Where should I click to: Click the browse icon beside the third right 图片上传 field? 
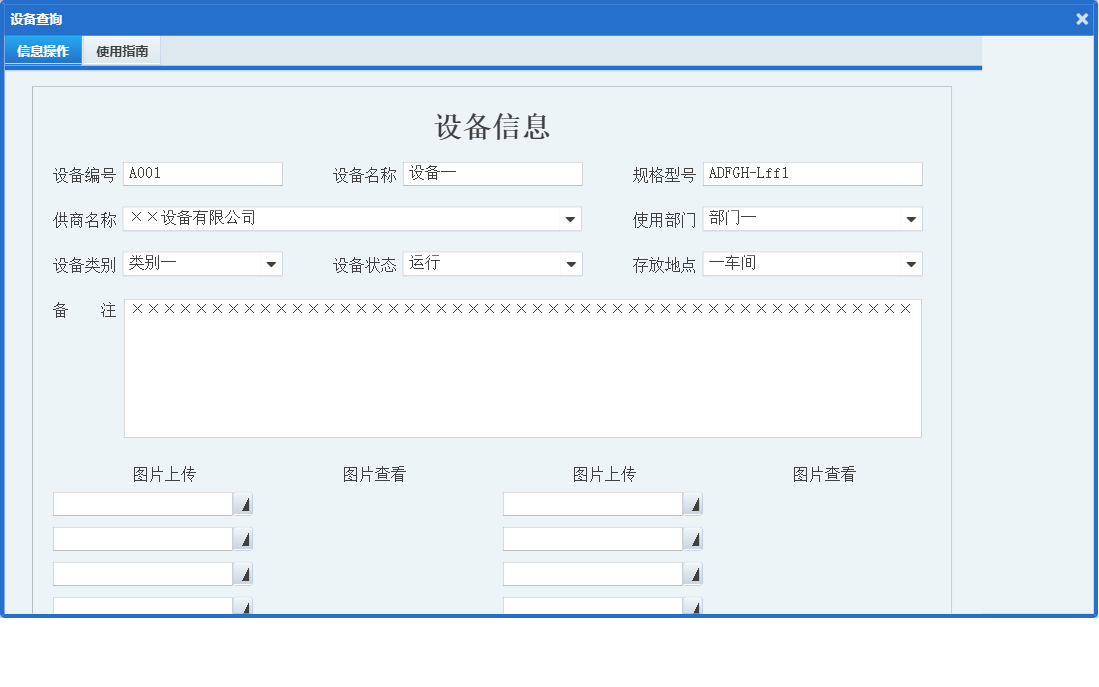[x=695, y=573]
